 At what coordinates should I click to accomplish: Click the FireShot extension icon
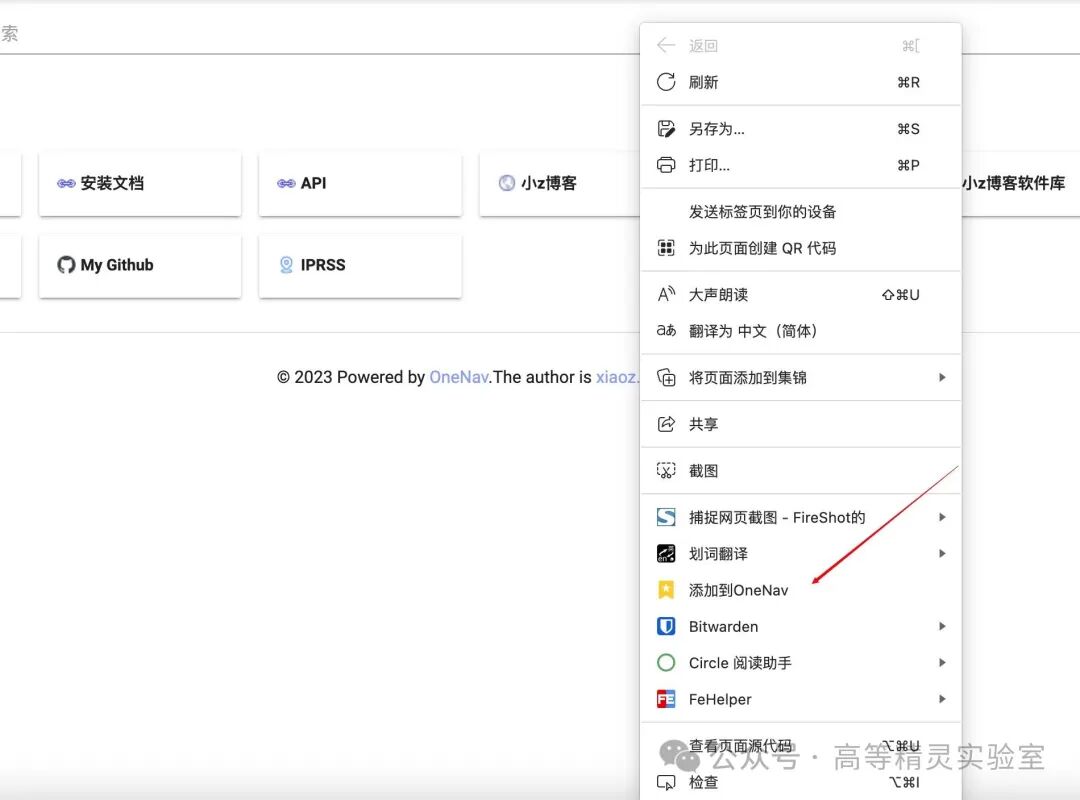pyautogui.click(x=665, y=517)
